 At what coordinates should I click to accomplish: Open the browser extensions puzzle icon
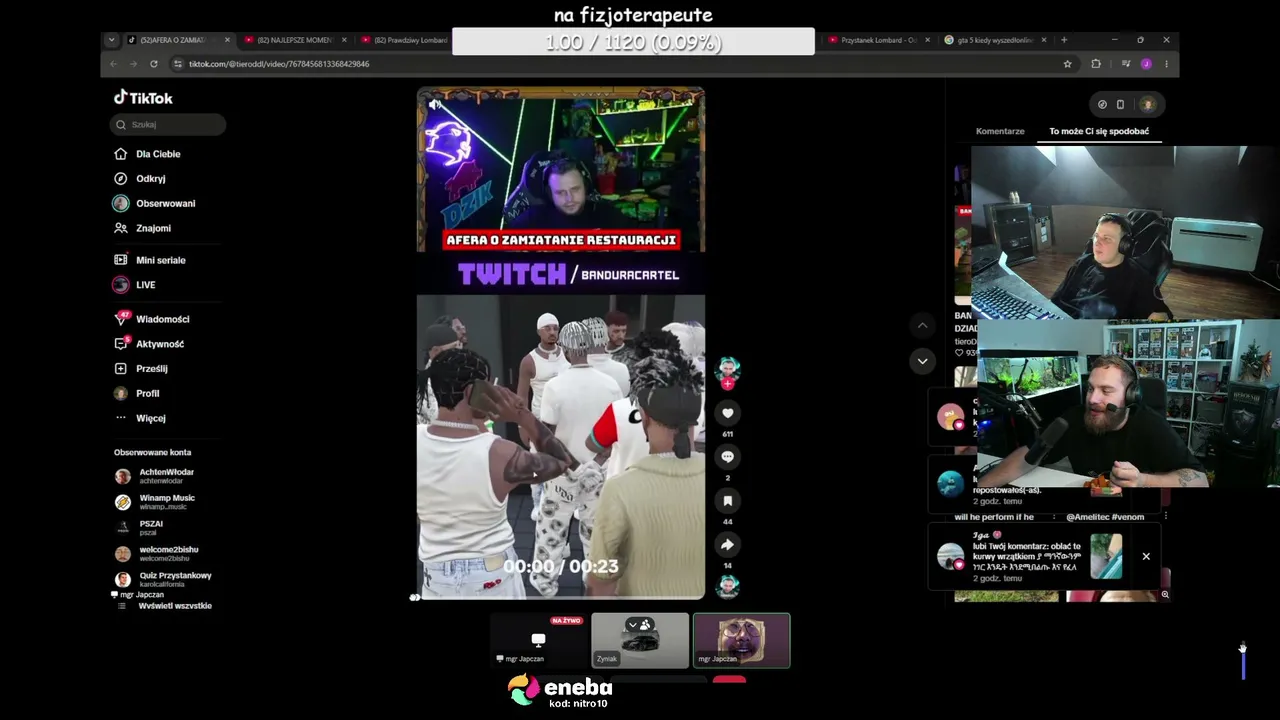(1096, 64)
